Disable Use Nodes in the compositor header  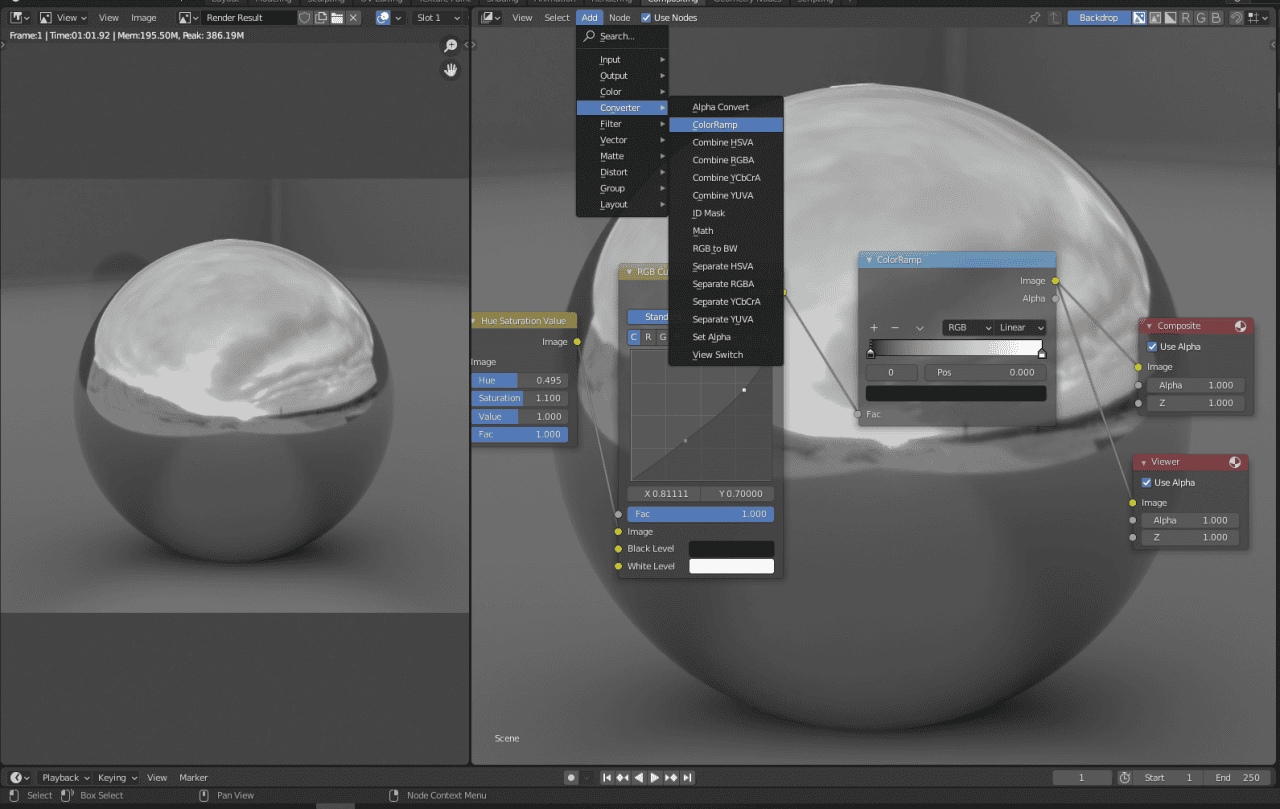pyautogui.click(x=647, y=17)
